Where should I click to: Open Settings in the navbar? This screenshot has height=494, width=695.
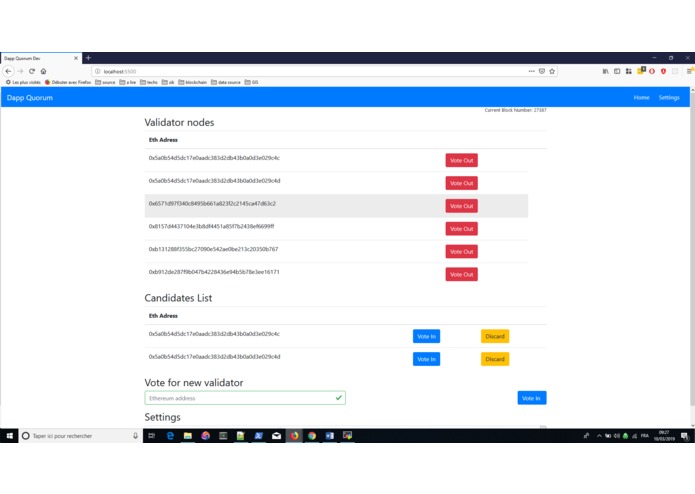669,97
